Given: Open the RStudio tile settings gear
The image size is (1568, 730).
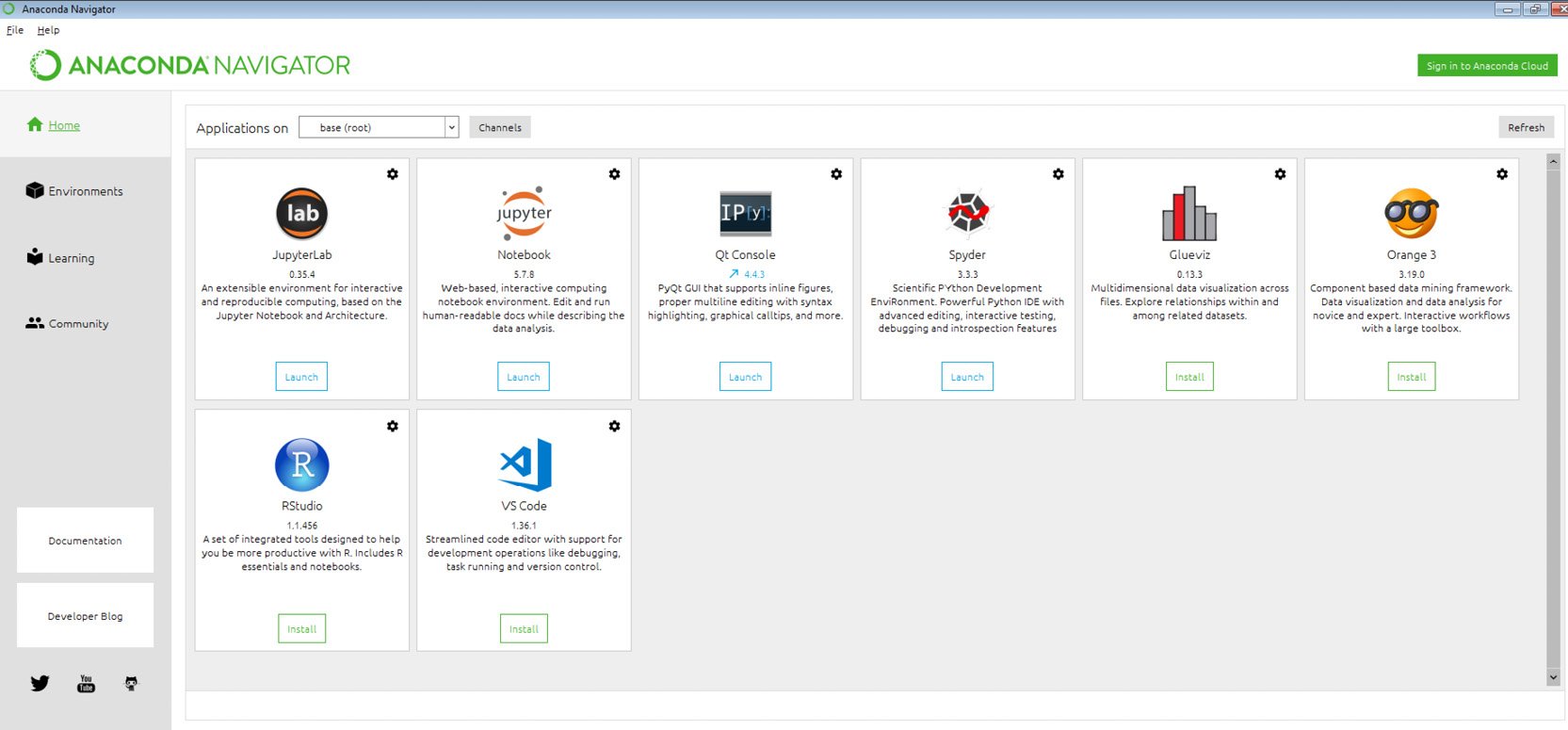Looking at the screenshot, I should pos(393,426).
